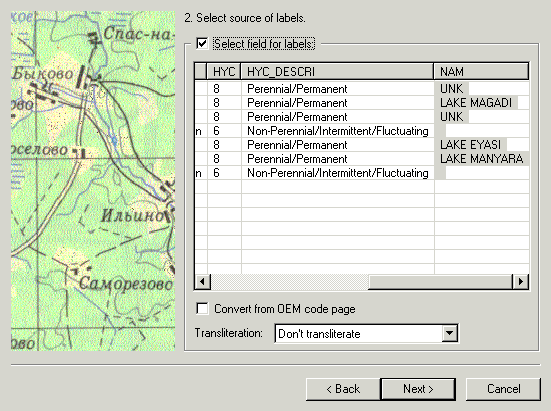The width and height of the screenshot is (551, 411).
Task: Click the horizontal scrollbar track left of the thumb
Action: tap(289, 282)
